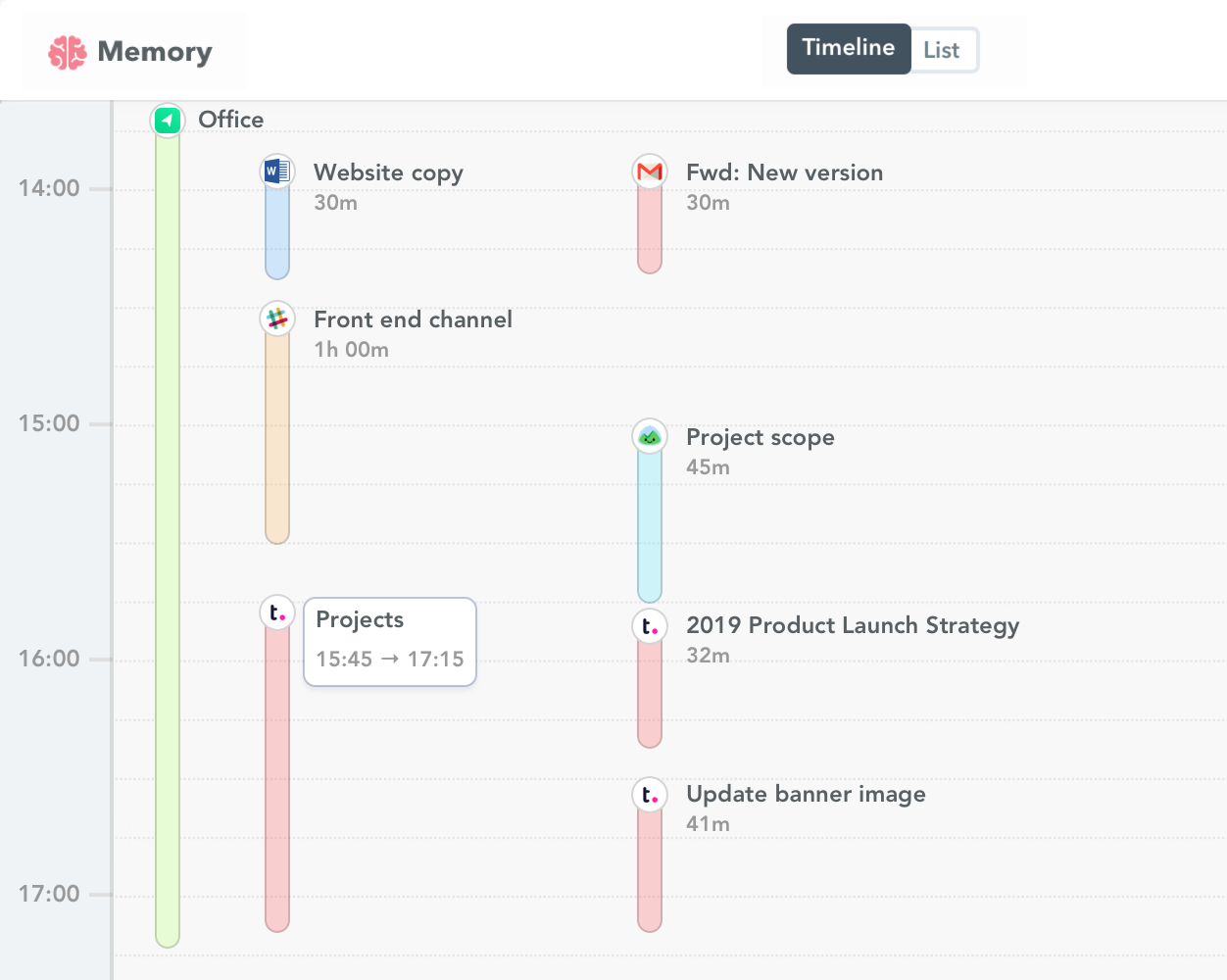Select the Basecamp icon on Project scope
Image resolution: width=1227 pixels, height=980 pixels.
pyautogui.click(x=650, y=435)
